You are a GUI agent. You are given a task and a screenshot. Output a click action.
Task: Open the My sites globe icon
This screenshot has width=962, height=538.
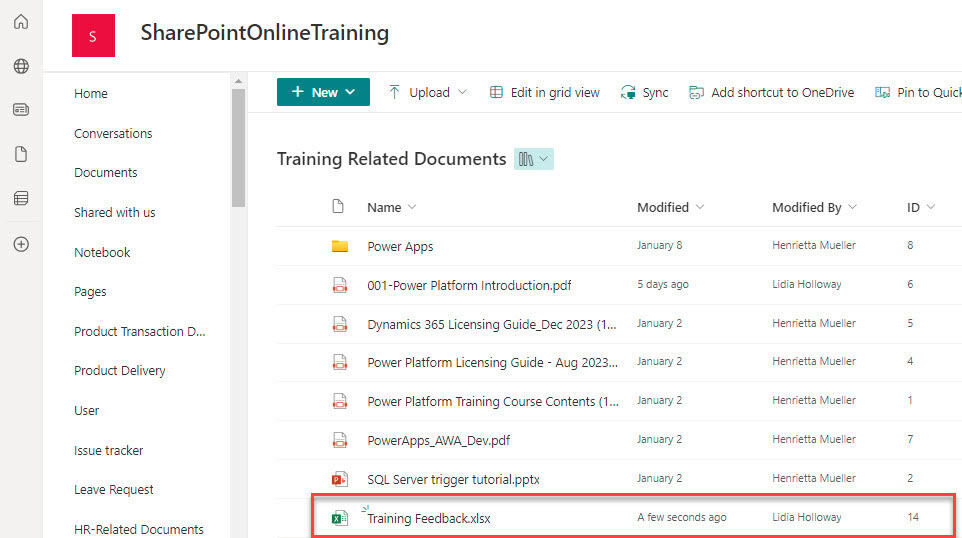point(21,66)
